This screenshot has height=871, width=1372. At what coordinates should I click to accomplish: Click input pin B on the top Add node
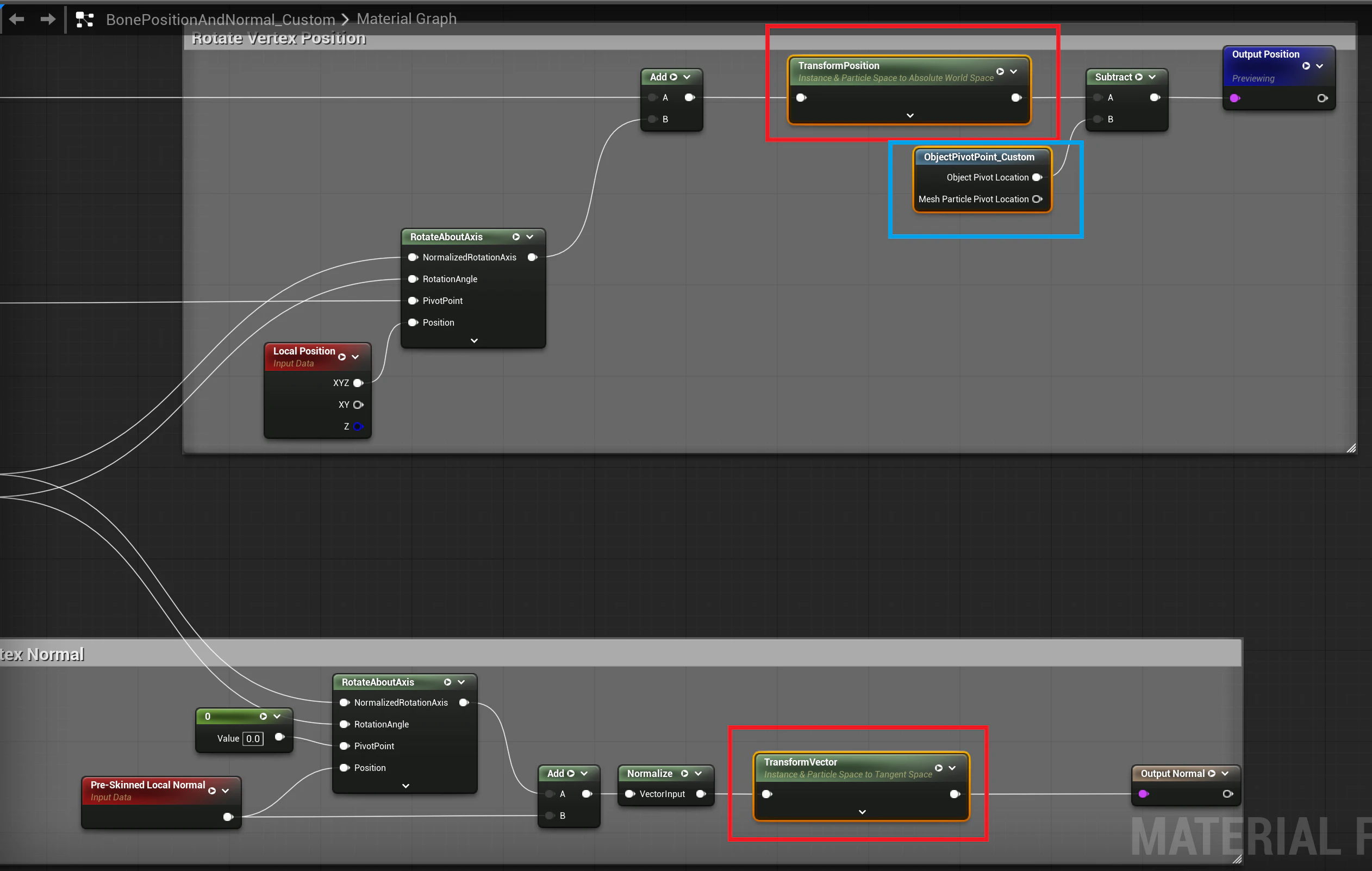[653, 119]
